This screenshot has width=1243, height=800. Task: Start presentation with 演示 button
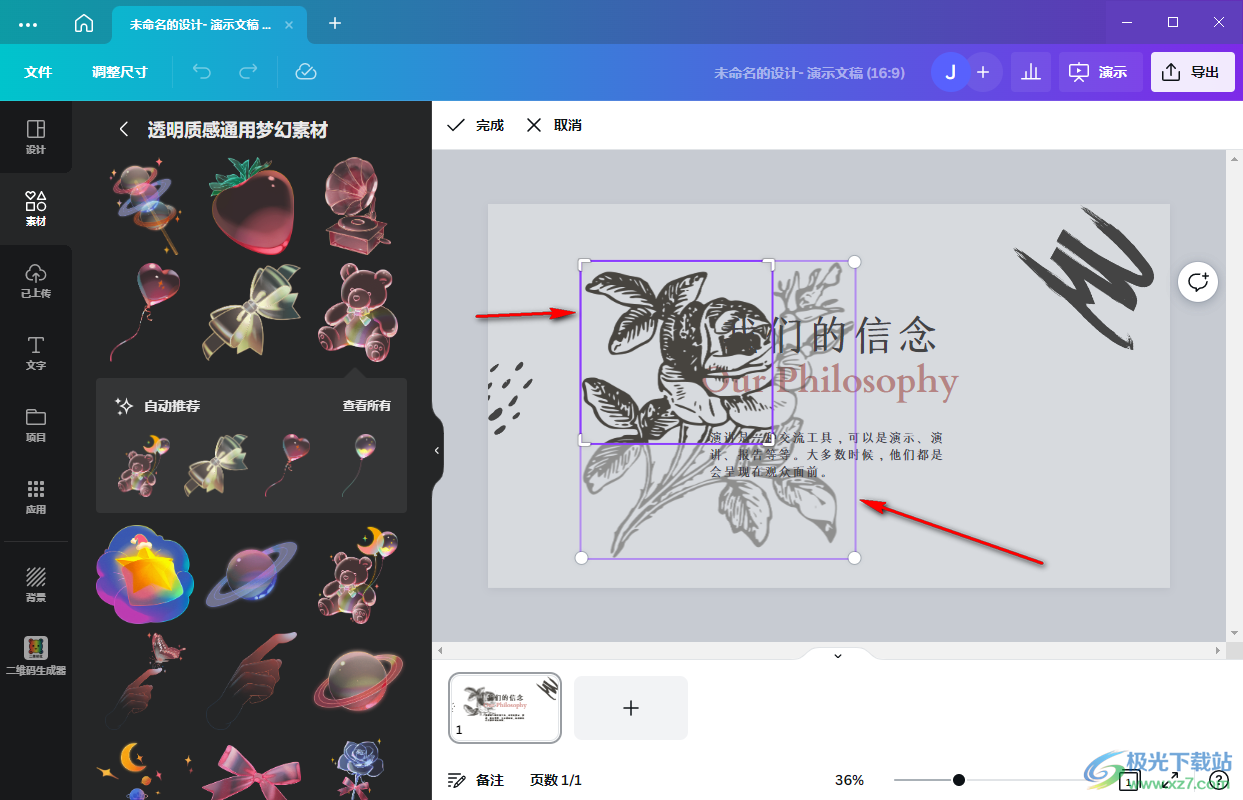(1099, 72)
